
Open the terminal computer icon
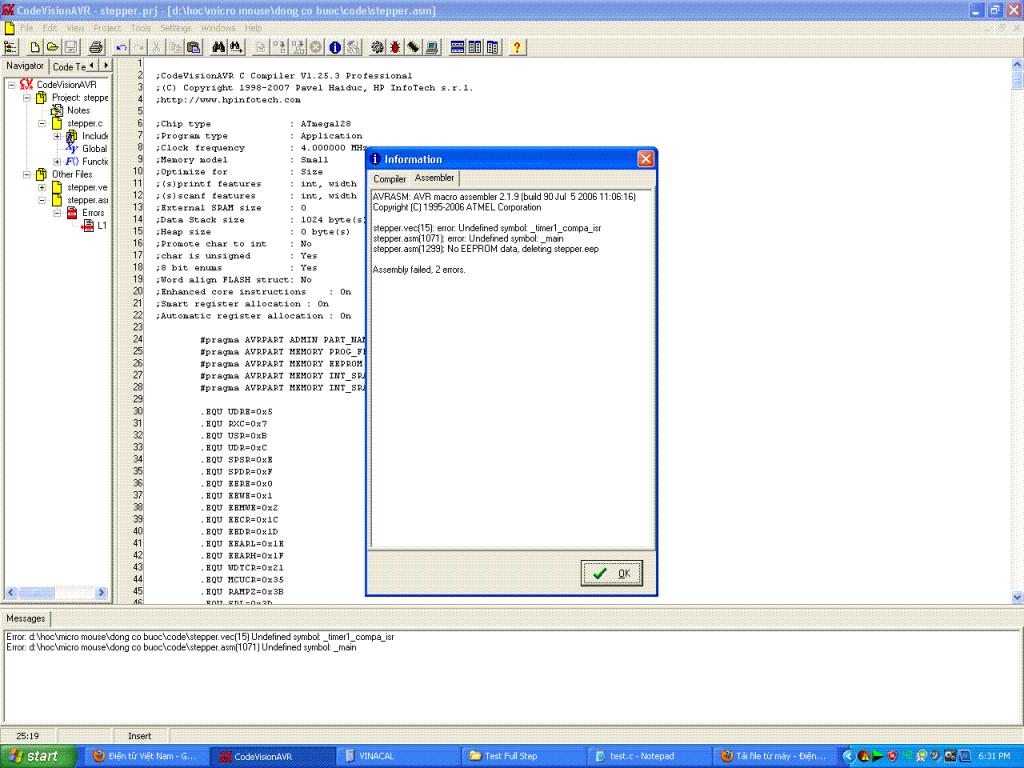click(431, 47)
